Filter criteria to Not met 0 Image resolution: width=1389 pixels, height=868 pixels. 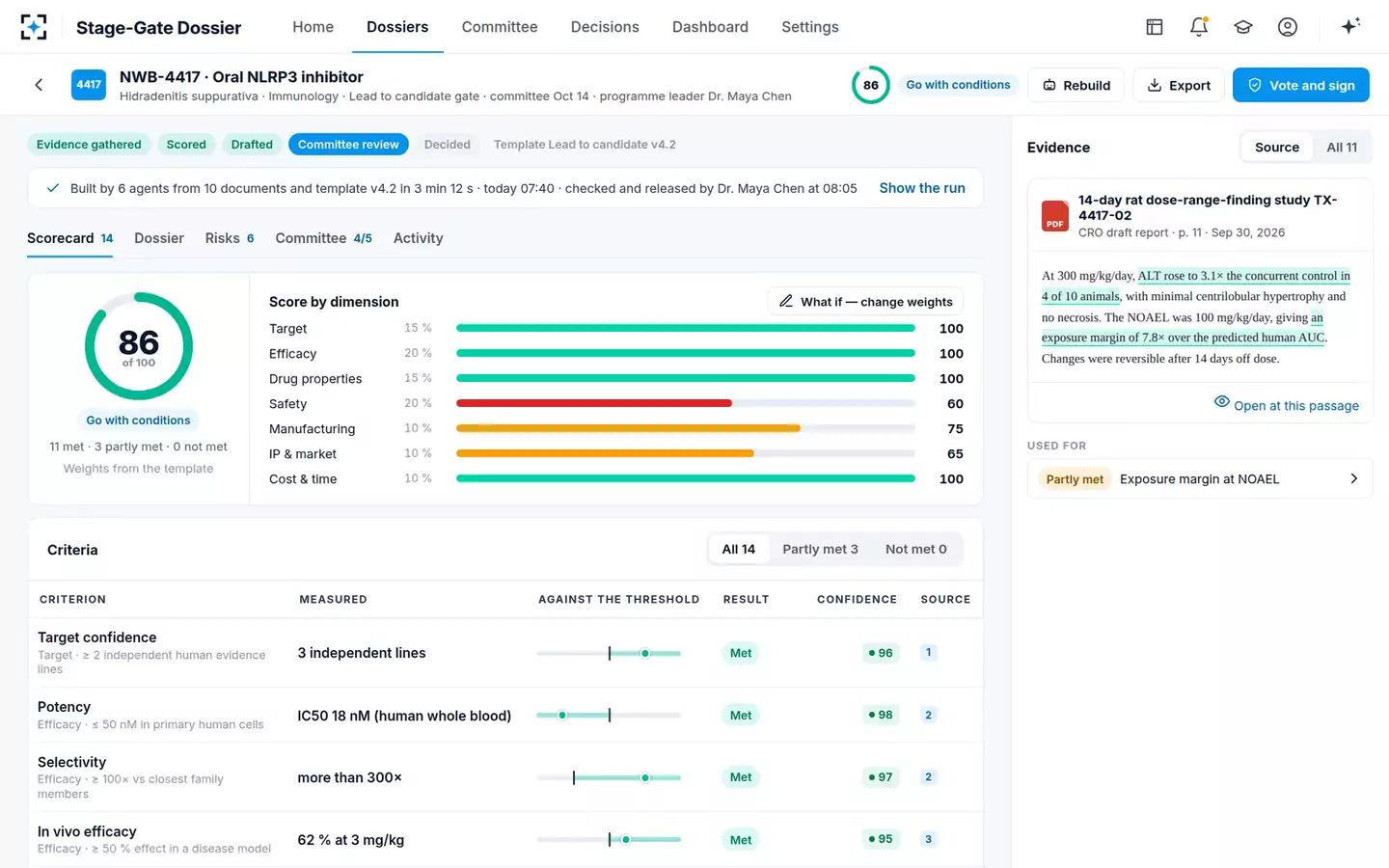(916, 549)
